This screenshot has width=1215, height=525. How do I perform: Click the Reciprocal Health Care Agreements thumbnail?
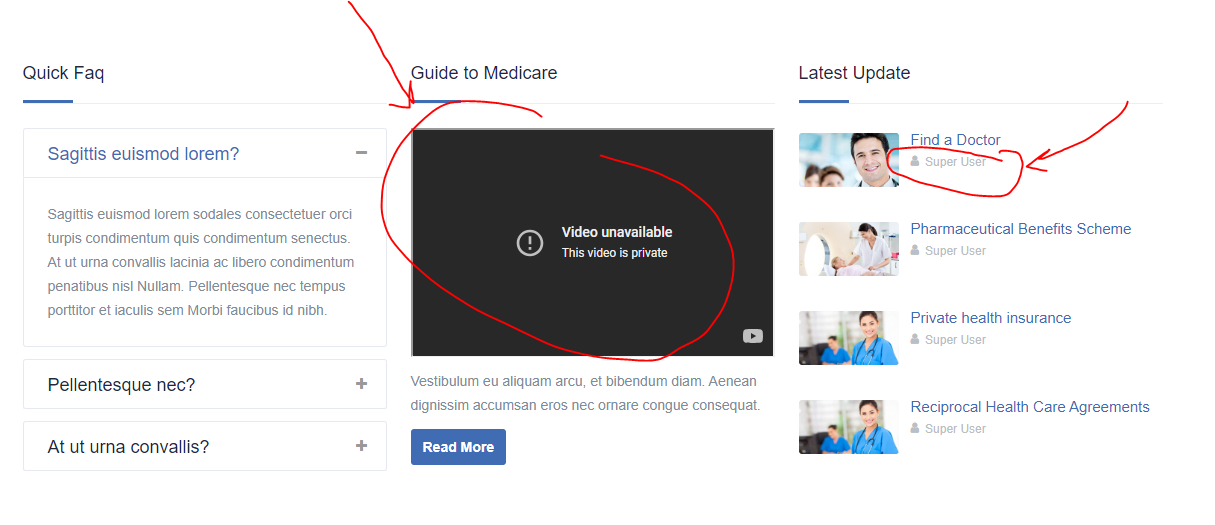(x=849, y=427)
